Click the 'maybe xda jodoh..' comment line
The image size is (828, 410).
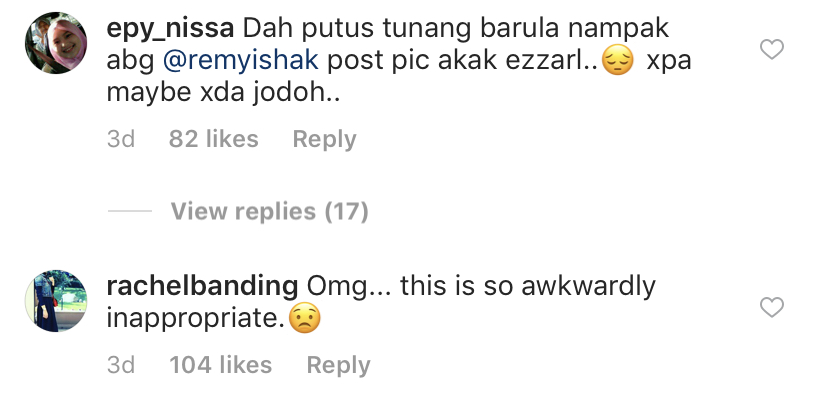tap(223, 93)
